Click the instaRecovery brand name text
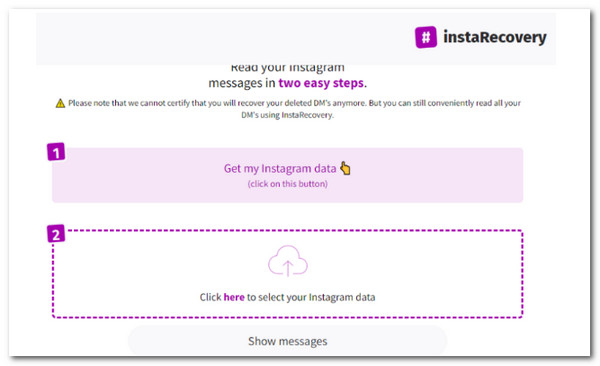The height and width of the screenshot is (366, 600). pyautogui.click(x=495, y=38)
